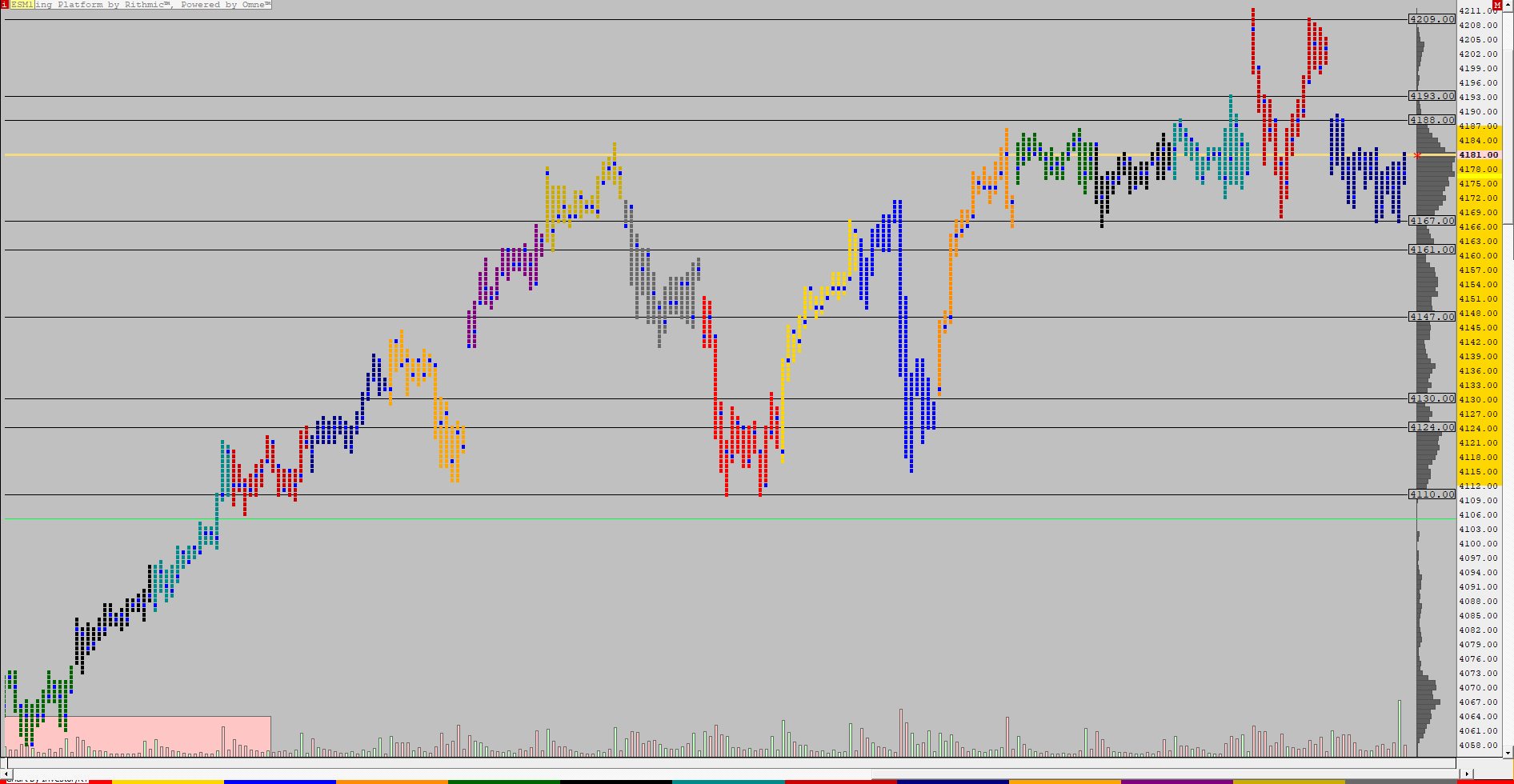This screenshot has height=784, width=1514.
Task: Click 4154.00 on the price axis
Action: pyautogui.click(x=1479, y=285)
